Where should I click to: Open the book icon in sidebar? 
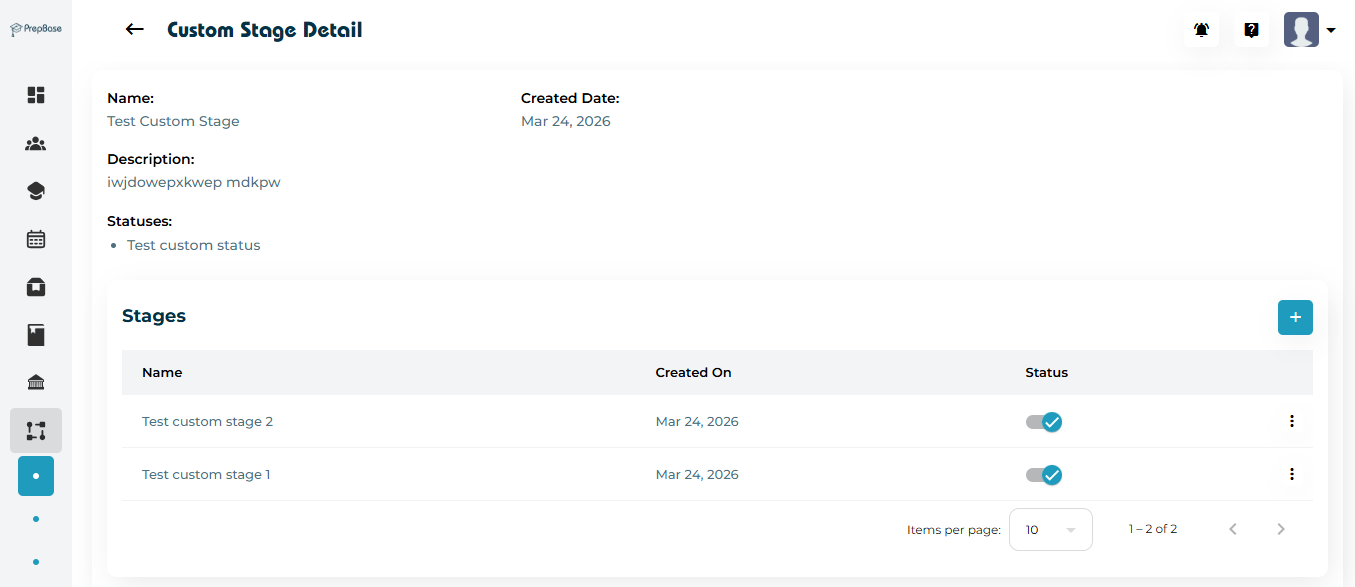tap(36, 335)
